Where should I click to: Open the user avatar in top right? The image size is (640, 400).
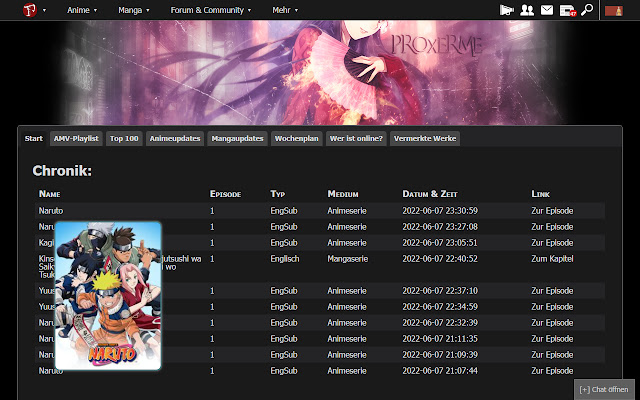point(613,10)
